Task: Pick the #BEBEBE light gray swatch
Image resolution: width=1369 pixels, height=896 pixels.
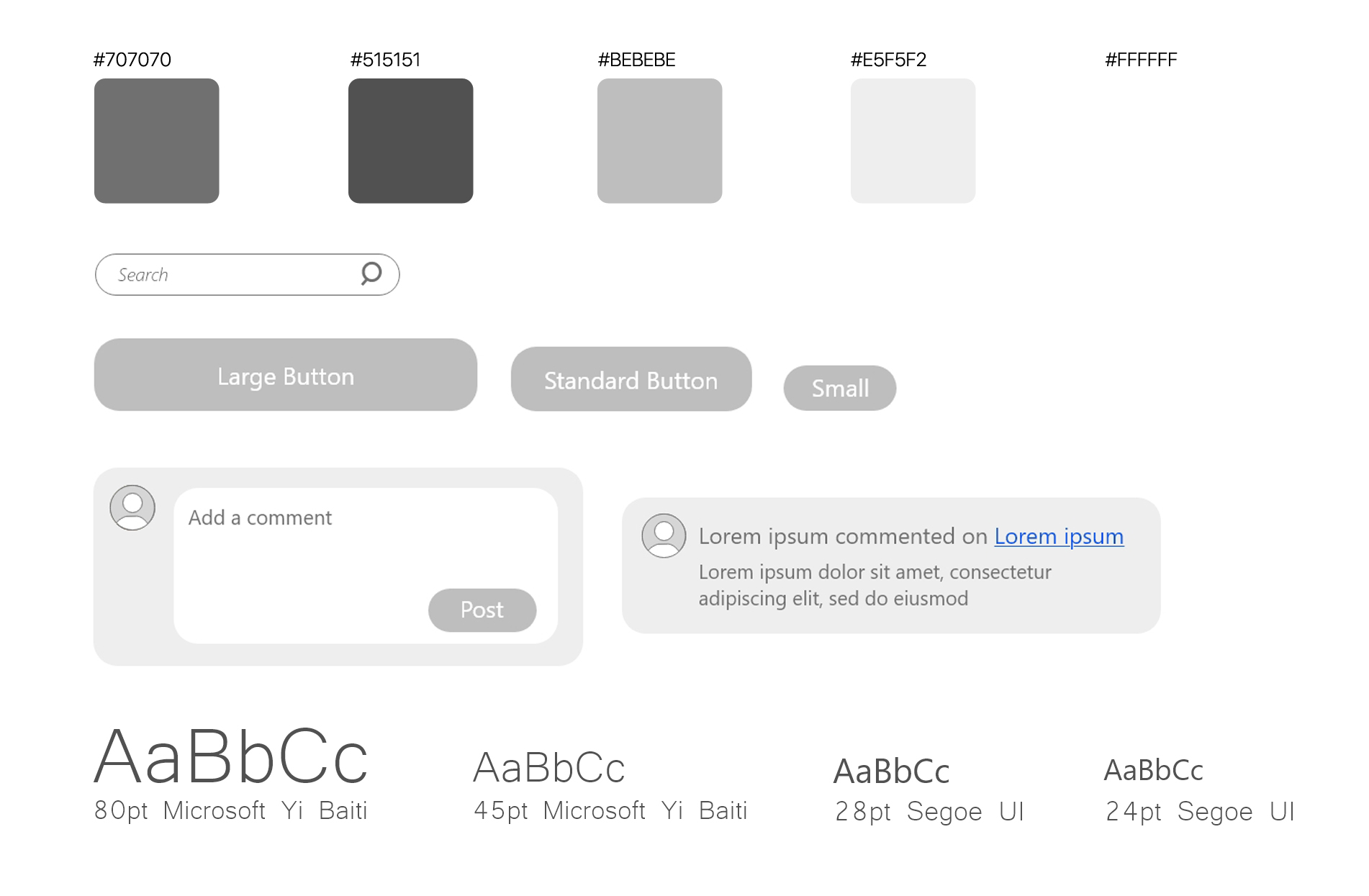Action: point(660,141)
